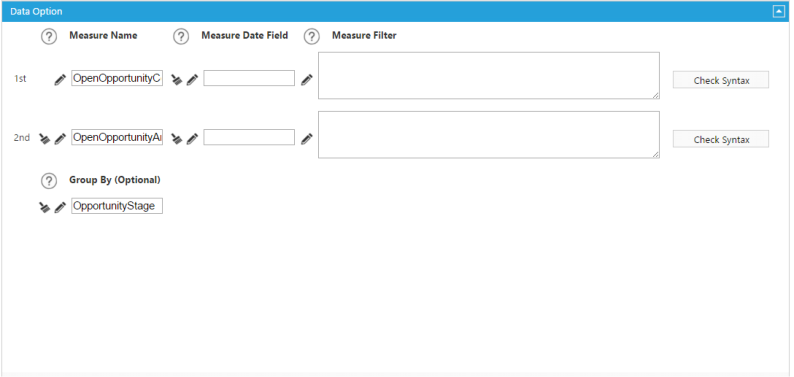Edit the 2nd measure date field with the pencil icon
The height and width of the screenshot is (377, 794).
(192, 139)
